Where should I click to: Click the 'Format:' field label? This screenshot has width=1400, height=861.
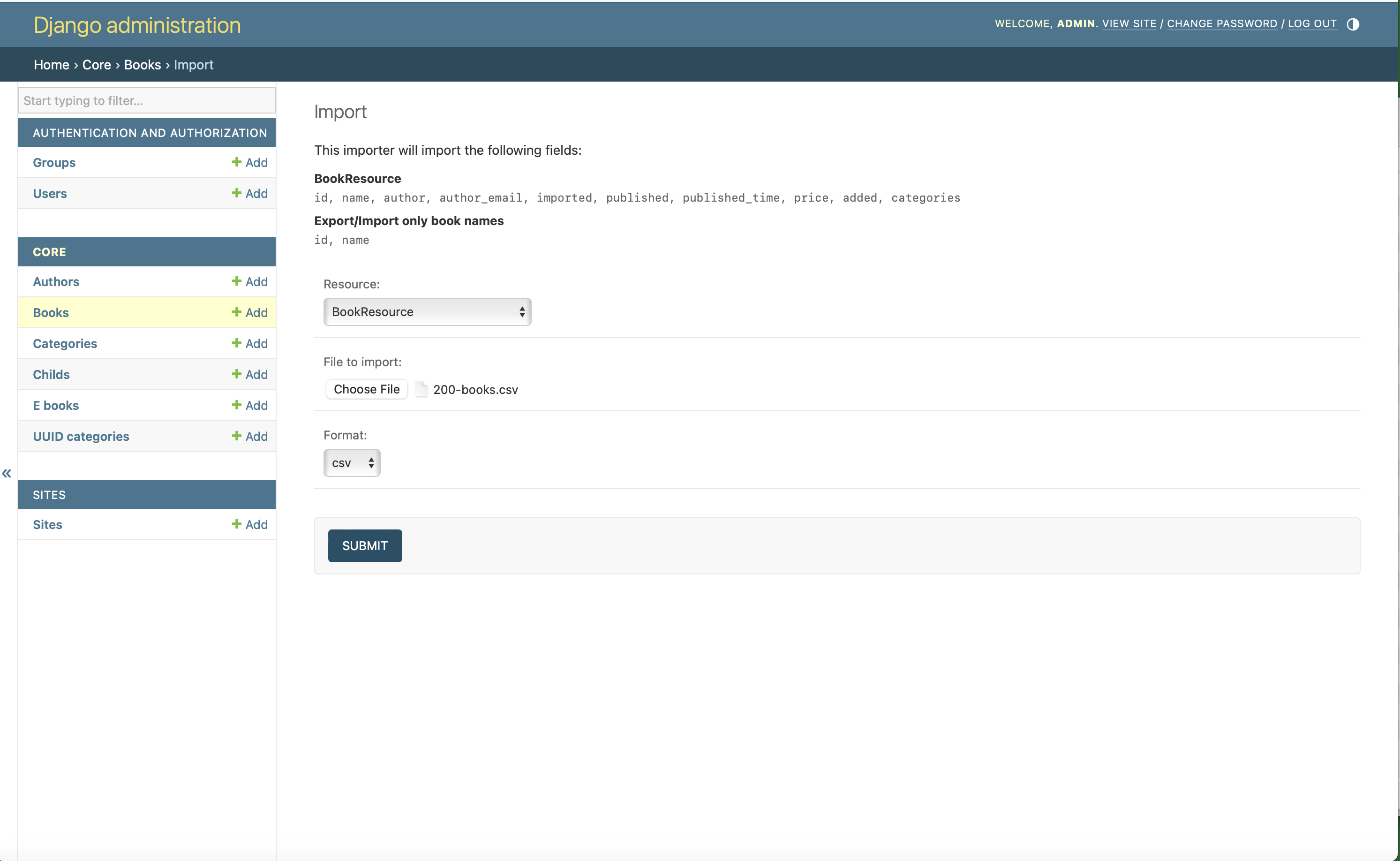click(345, 435)
